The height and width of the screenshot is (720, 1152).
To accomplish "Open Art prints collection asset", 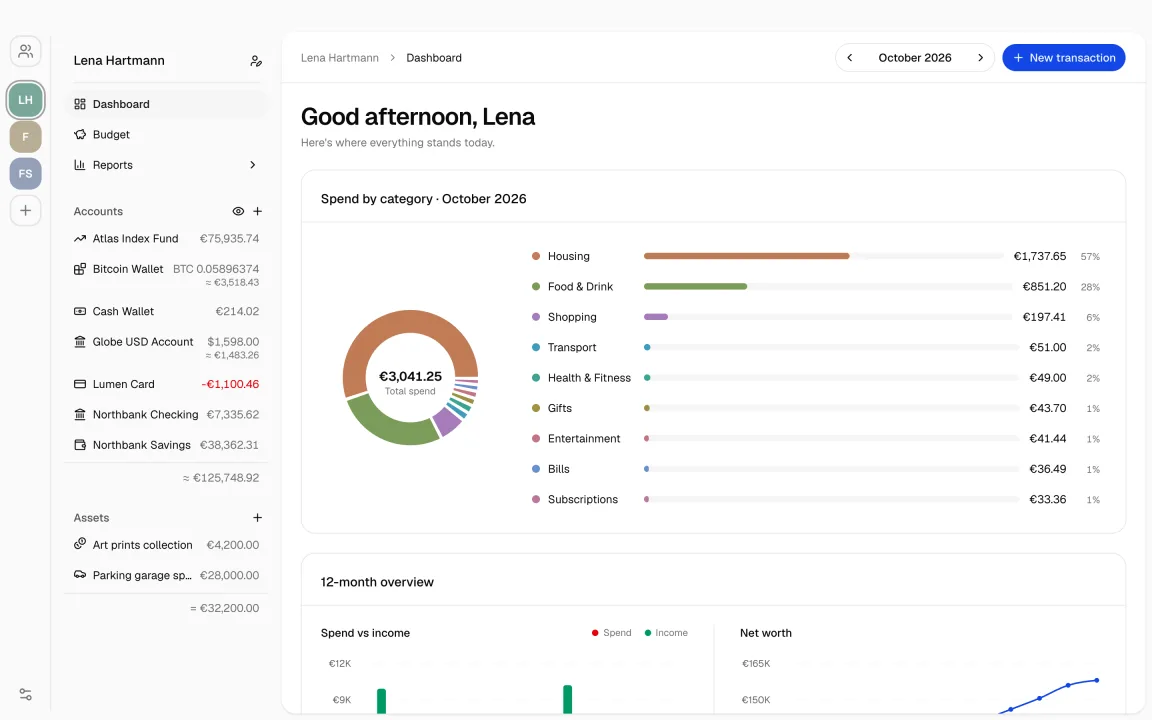I will (167, 545).
